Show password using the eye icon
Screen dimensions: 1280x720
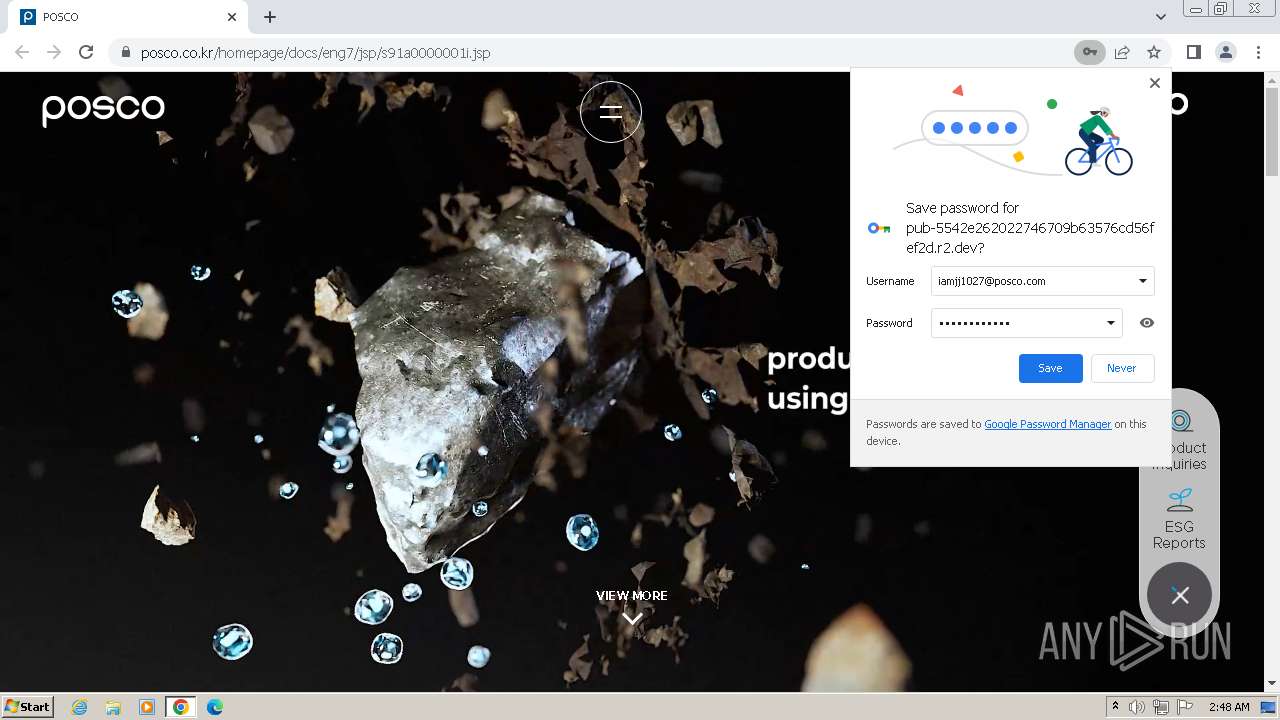point(1147,323)
